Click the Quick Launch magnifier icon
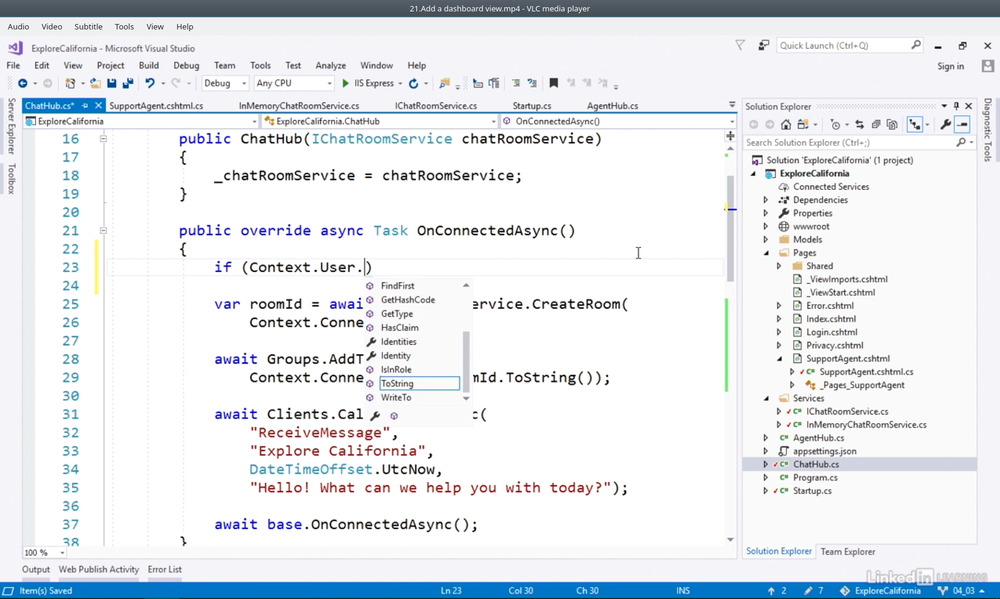The image size is (1000, 599). coord(916,45)
